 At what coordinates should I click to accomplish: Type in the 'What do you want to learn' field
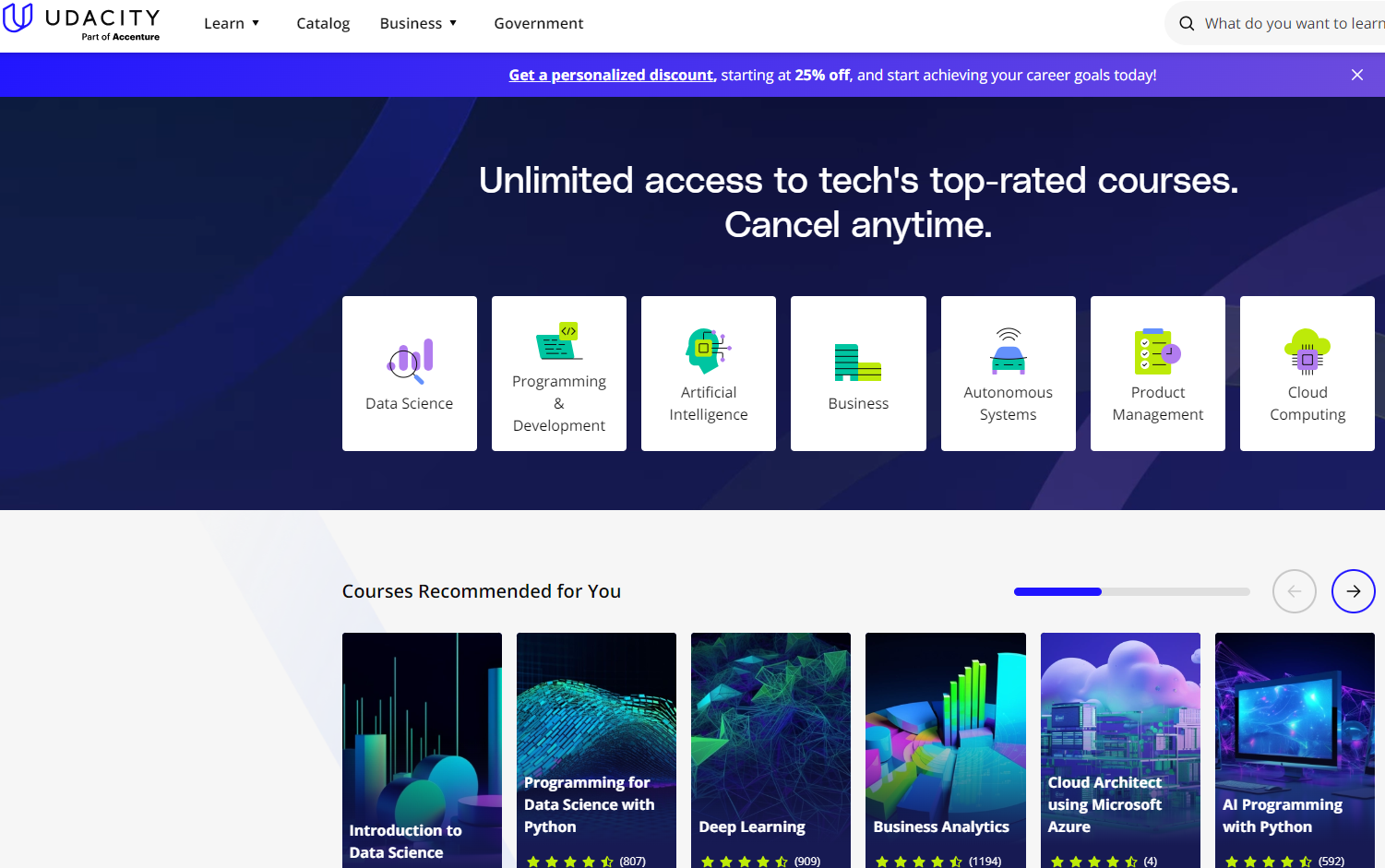[1292, 24]
